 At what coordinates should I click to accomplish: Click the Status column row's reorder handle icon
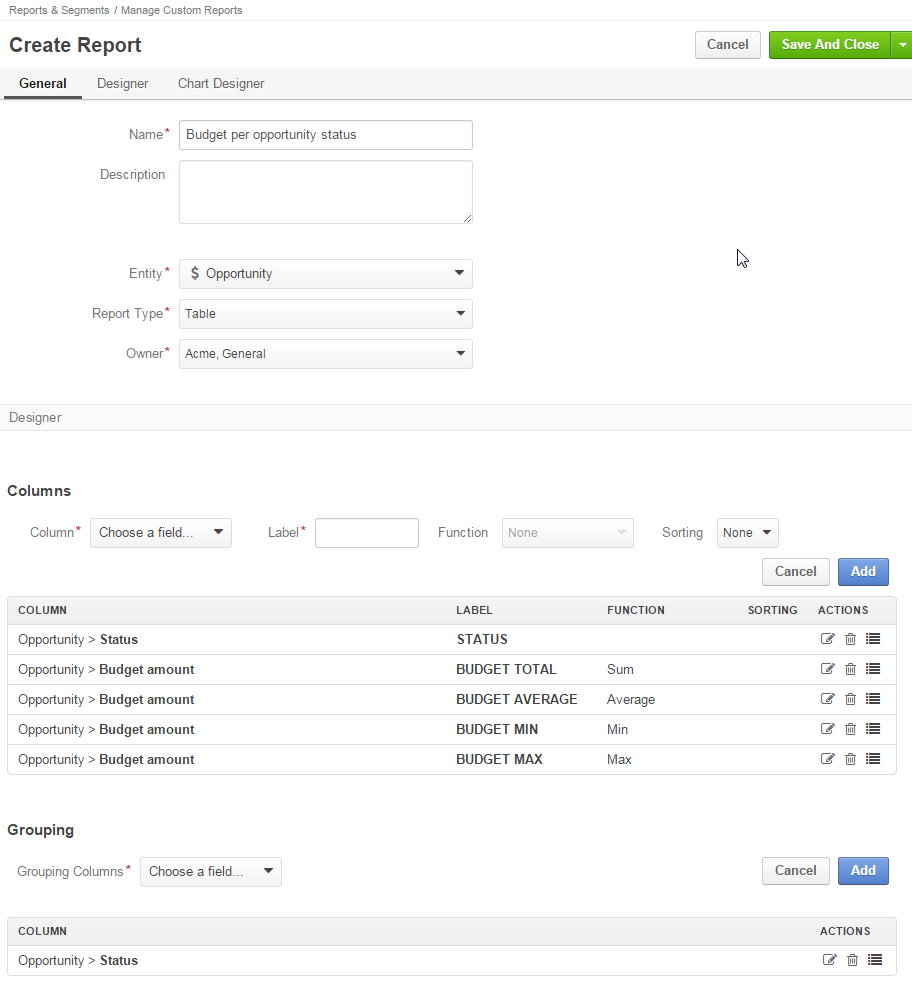click(873, 638)
